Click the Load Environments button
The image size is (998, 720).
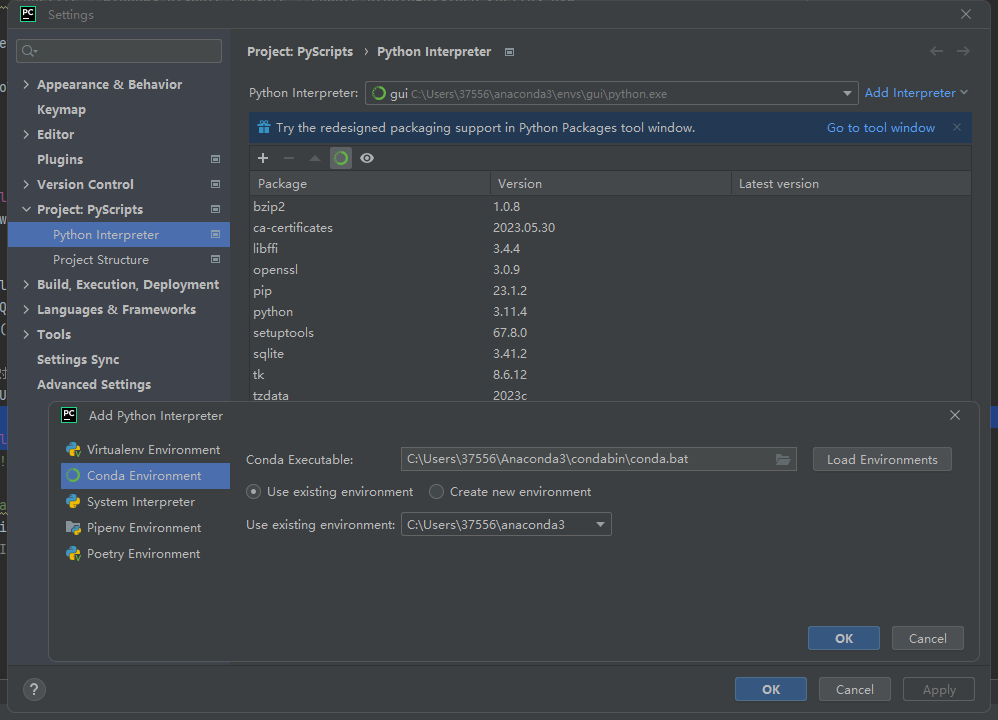[882, 460]
